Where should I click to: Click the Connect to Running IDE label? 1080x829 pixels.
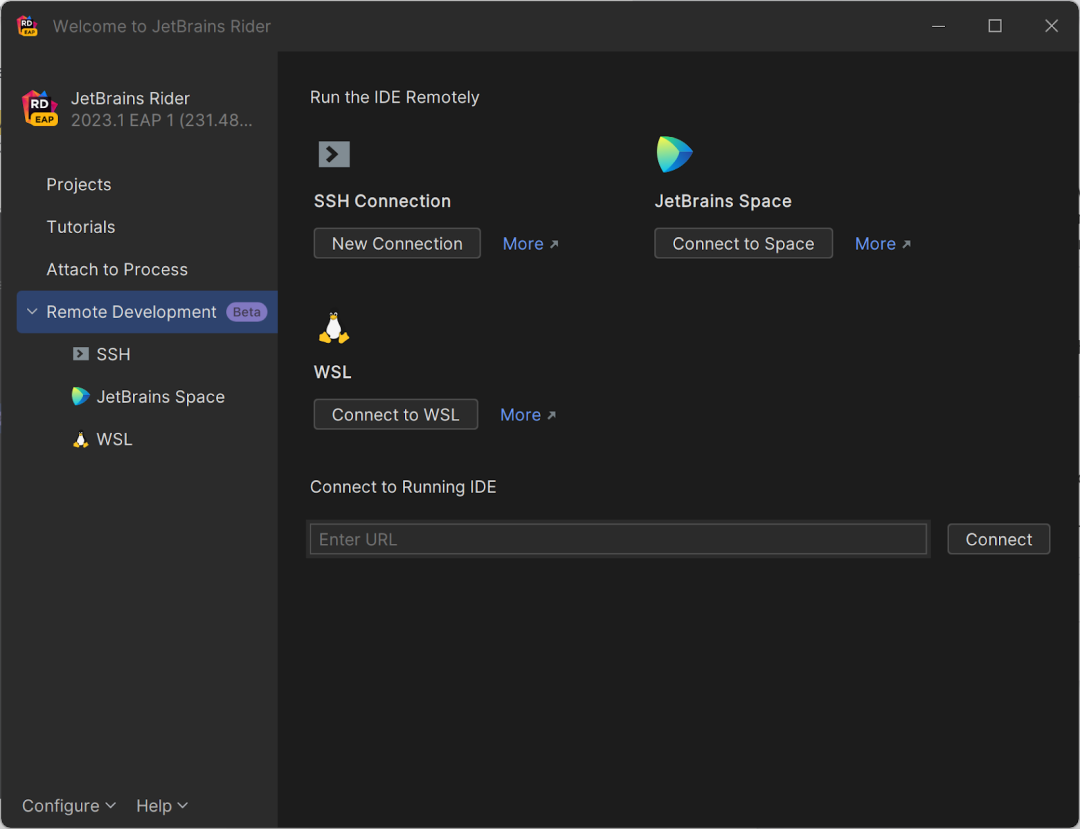tap(403, 487)
